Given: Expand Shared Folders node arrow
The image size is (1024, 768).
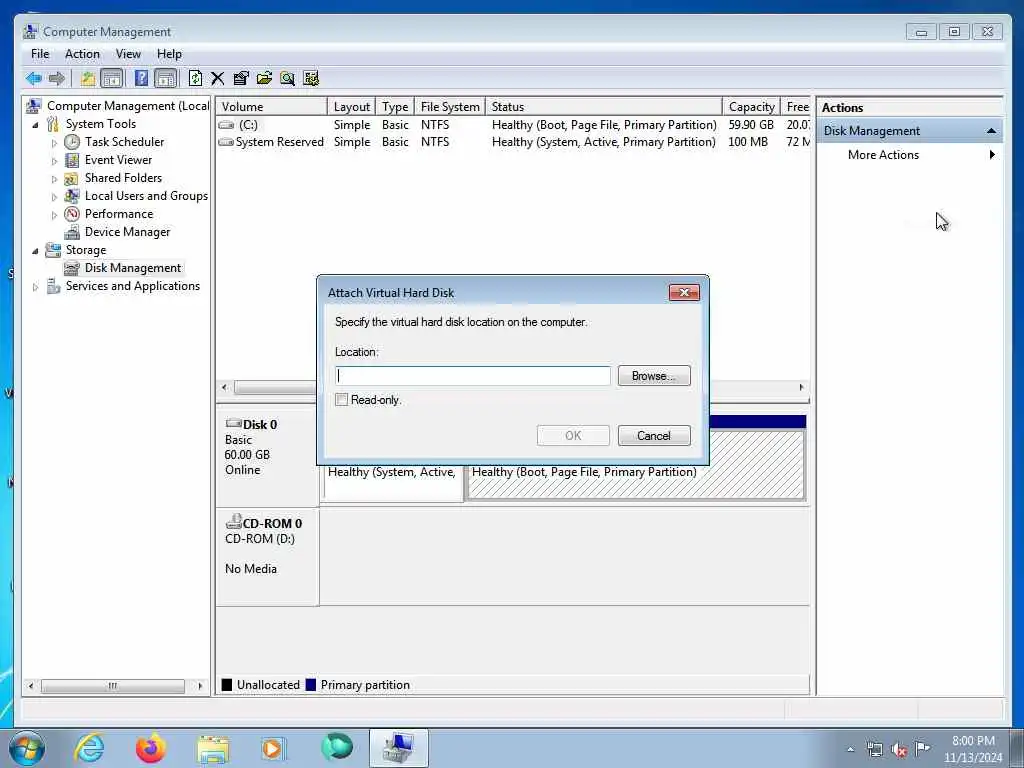Looking at the screenshot, I should (54, 178).
